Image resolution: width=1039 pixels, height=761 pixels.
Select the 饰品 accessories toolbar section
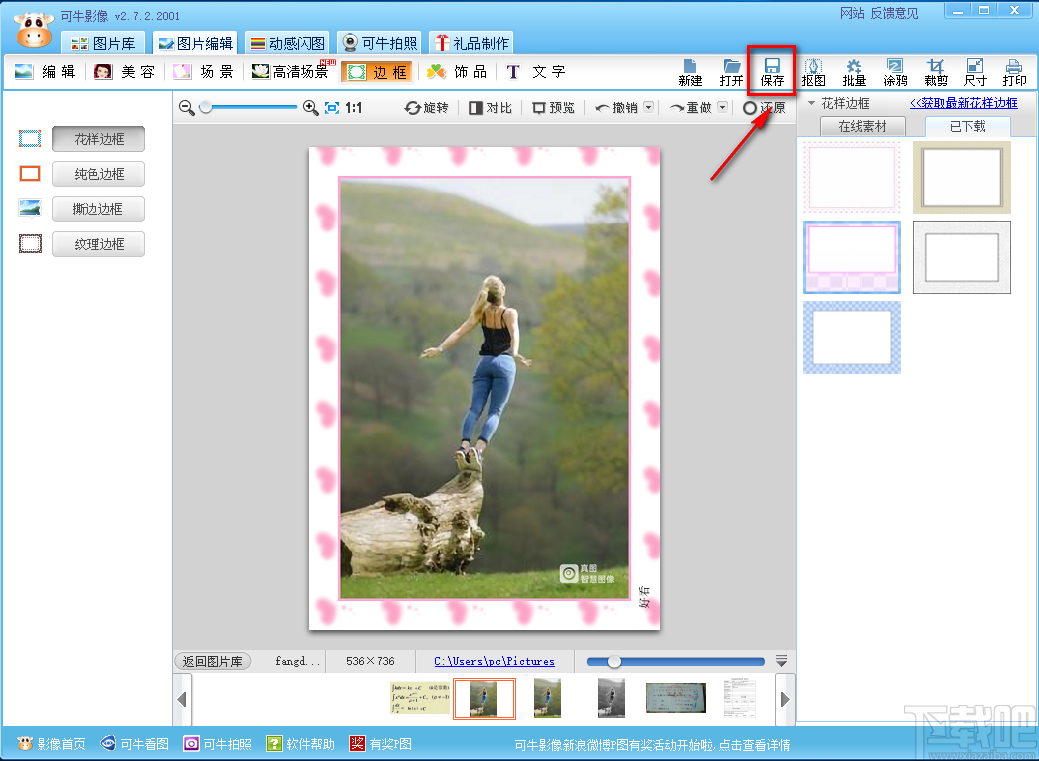(x=457, y=72)
